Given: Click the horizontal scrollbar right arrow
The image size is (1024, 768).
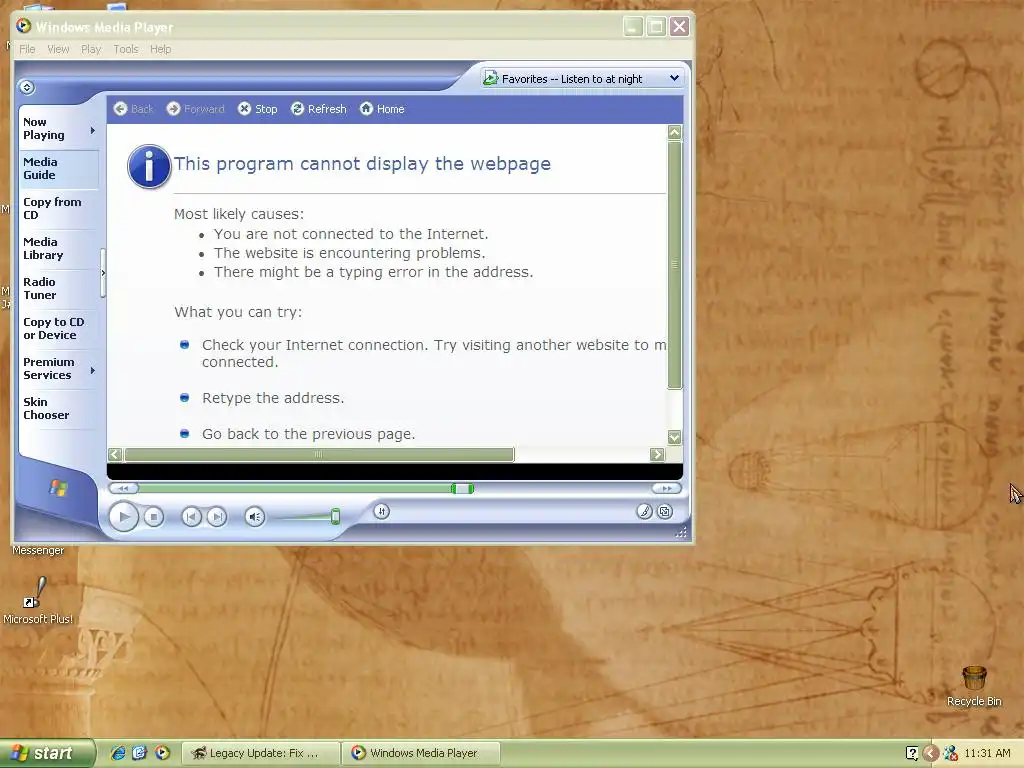Looking at the screenshot, I should (658, 455).
